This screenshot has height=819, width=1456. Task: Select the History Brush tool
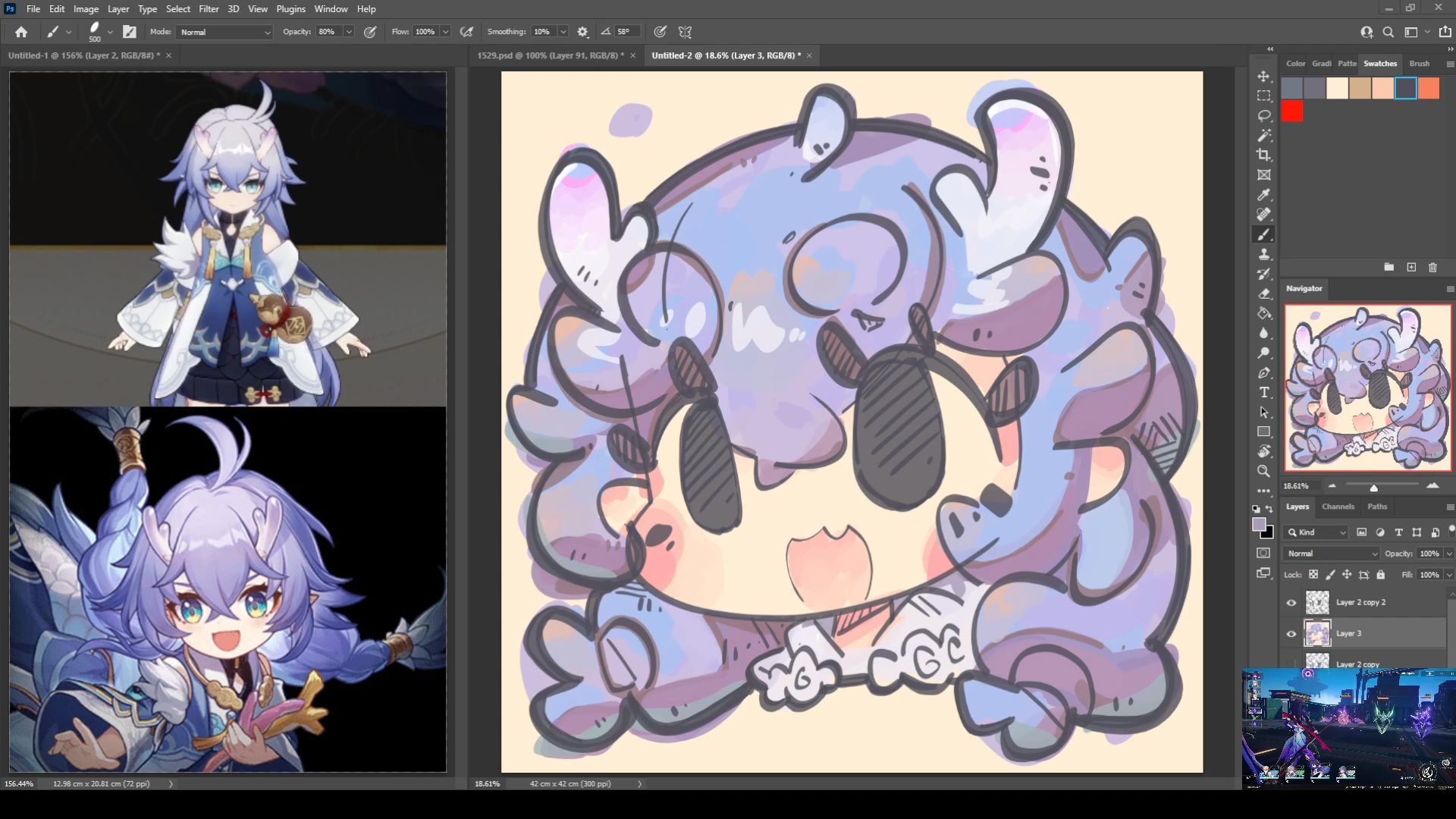tap(1263, 274)
